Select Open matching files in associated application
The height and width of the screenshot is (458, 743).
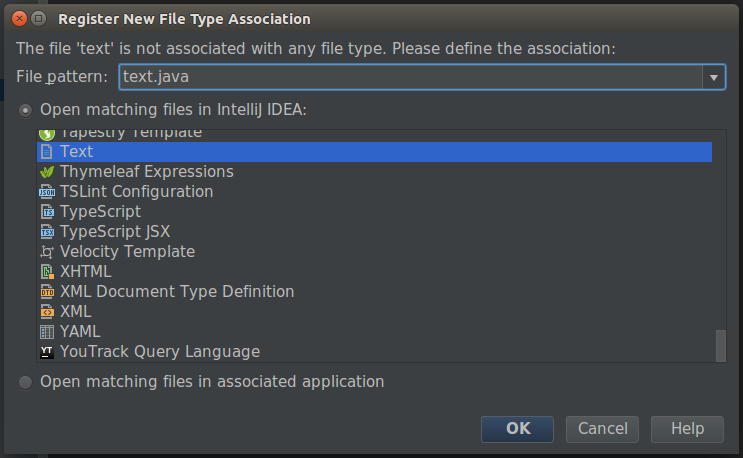click(26, 382)
